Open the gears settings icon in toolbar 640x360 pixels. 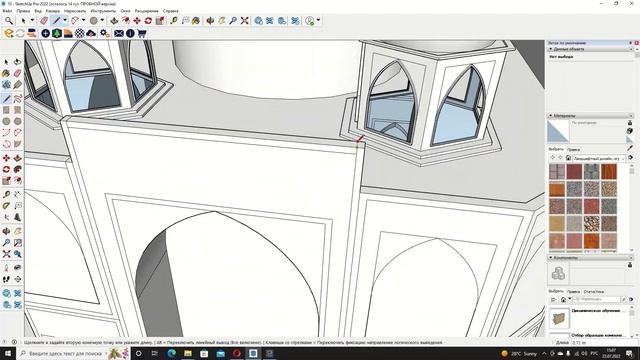(x=104, y=33)
